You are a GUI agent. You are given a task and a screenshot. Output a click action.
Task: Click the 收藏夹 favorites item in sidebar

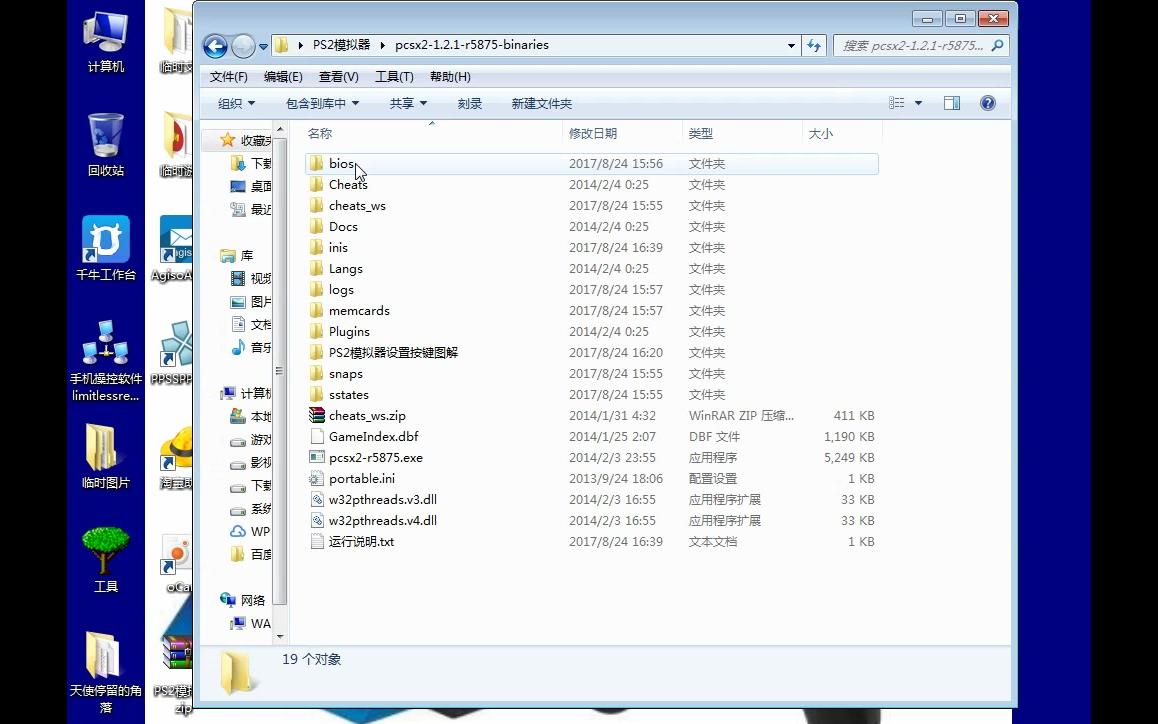point(246,140)
